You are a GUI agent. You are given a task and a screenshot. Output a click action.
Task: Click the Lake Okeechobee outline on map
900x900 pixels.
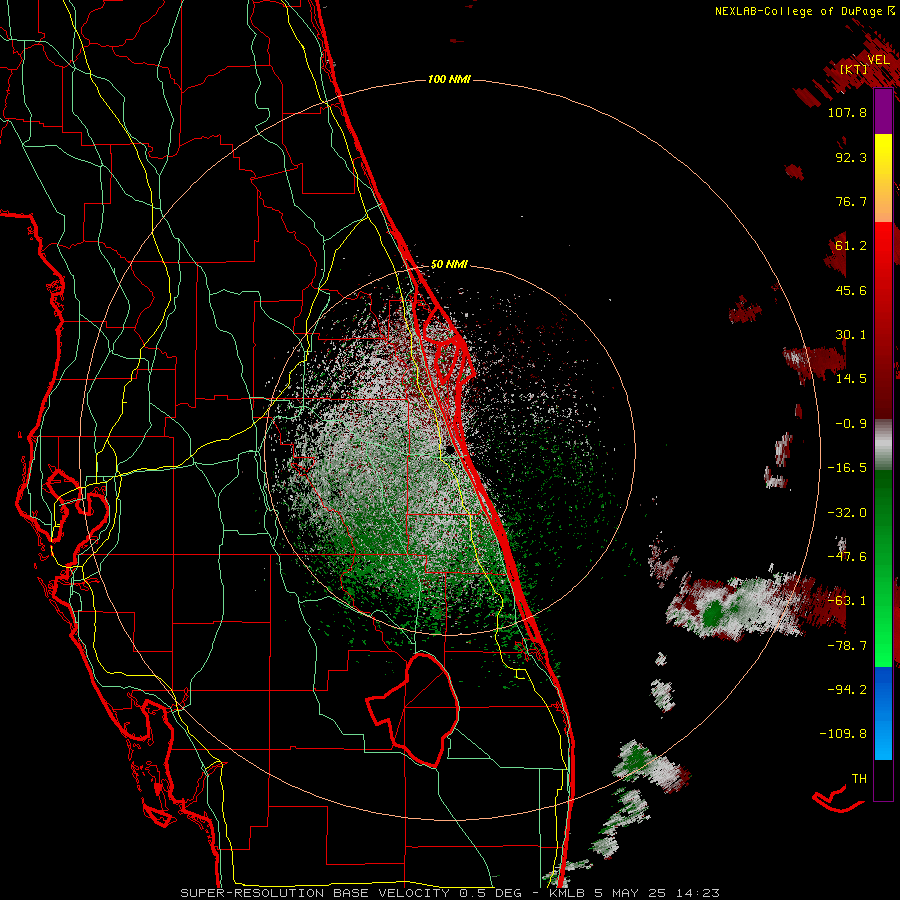tap(413, 709)
